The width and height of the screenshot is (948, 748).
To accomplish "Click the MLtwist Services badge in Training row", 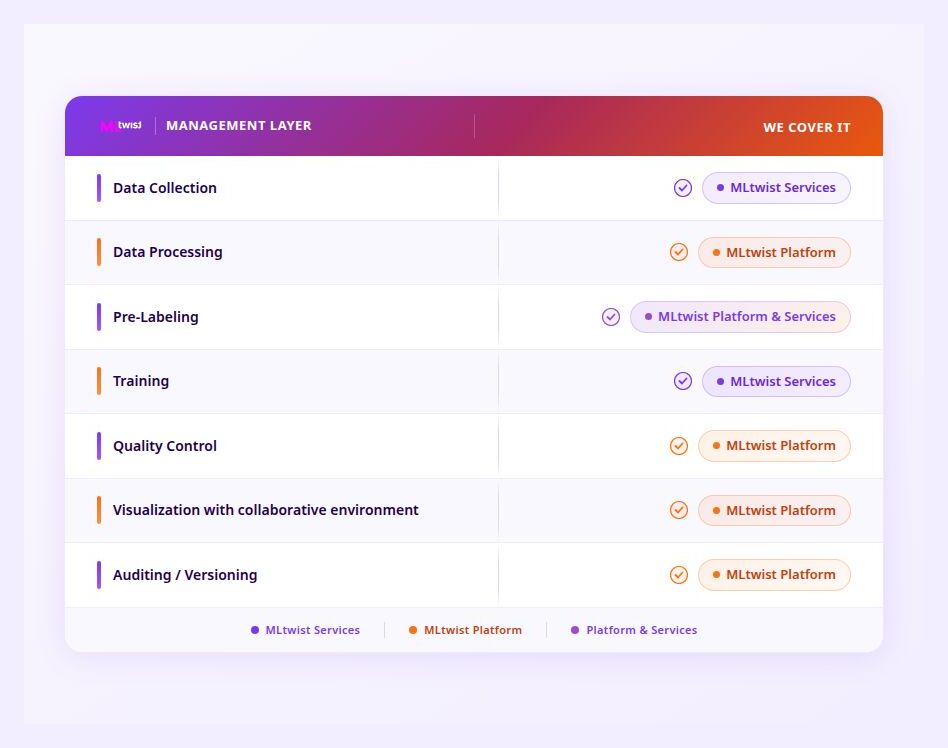I will click(x=776, y=381).
